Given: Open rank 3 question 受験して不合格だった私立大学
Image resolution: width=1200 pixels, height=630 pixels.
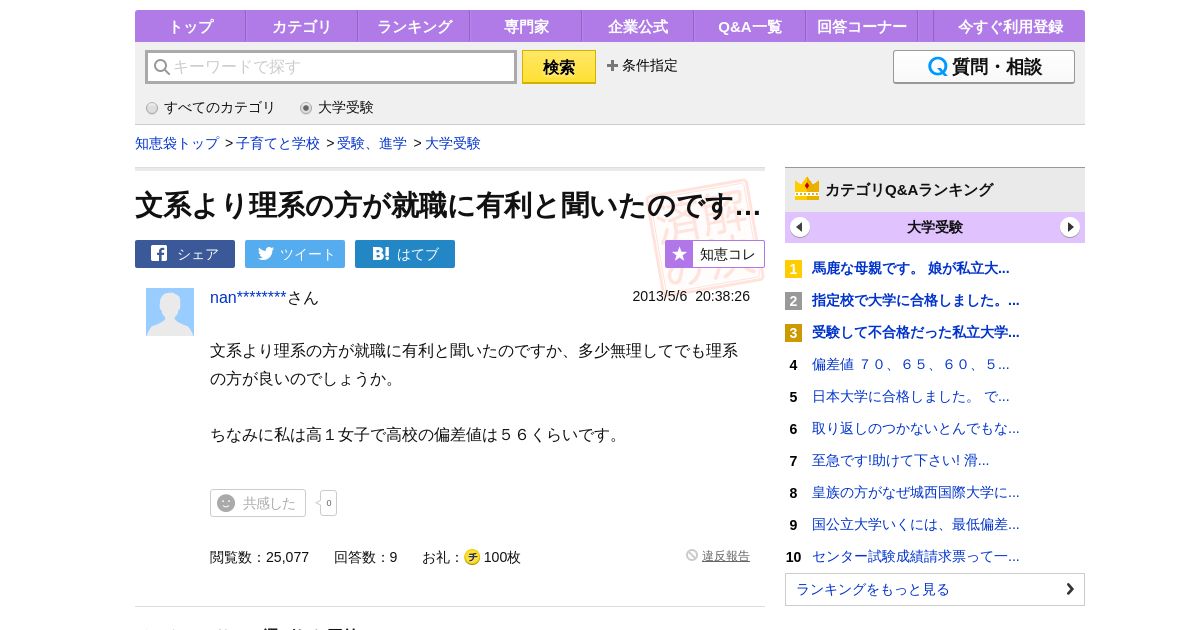Looking at the screenshot, I should [x=915, y=332].
